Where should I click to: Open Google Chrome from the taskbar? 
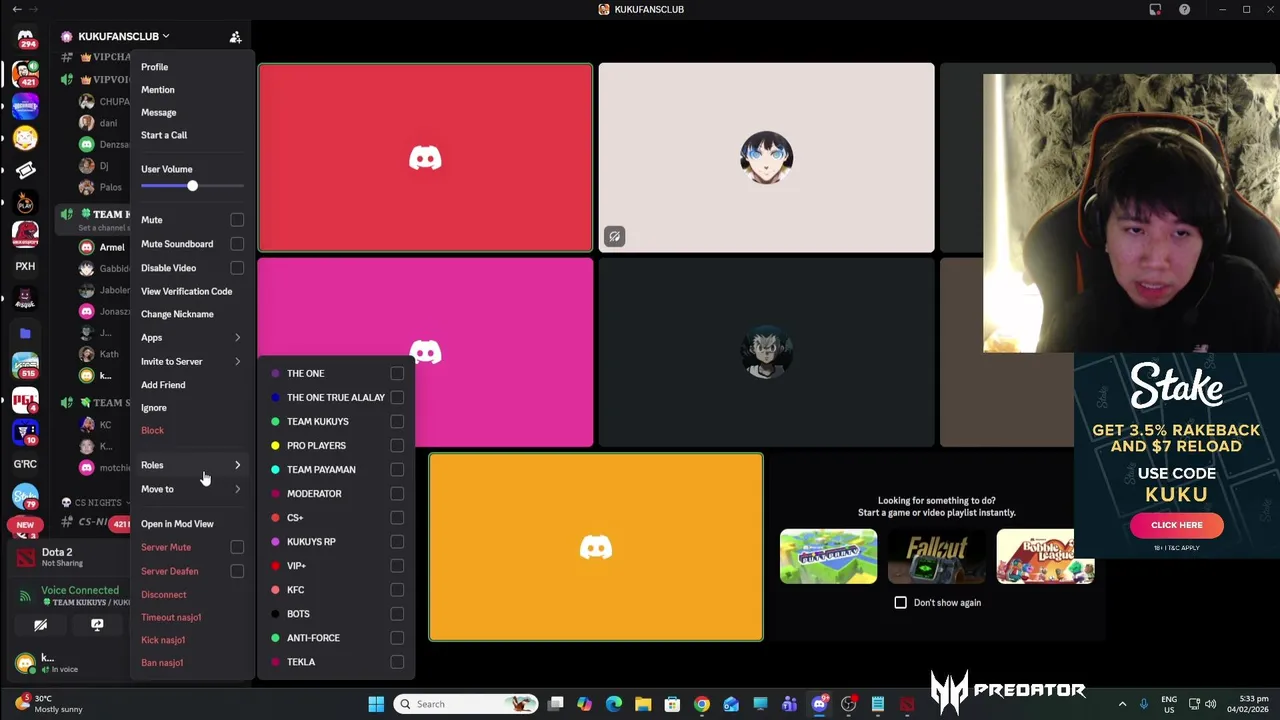point(702,704)
